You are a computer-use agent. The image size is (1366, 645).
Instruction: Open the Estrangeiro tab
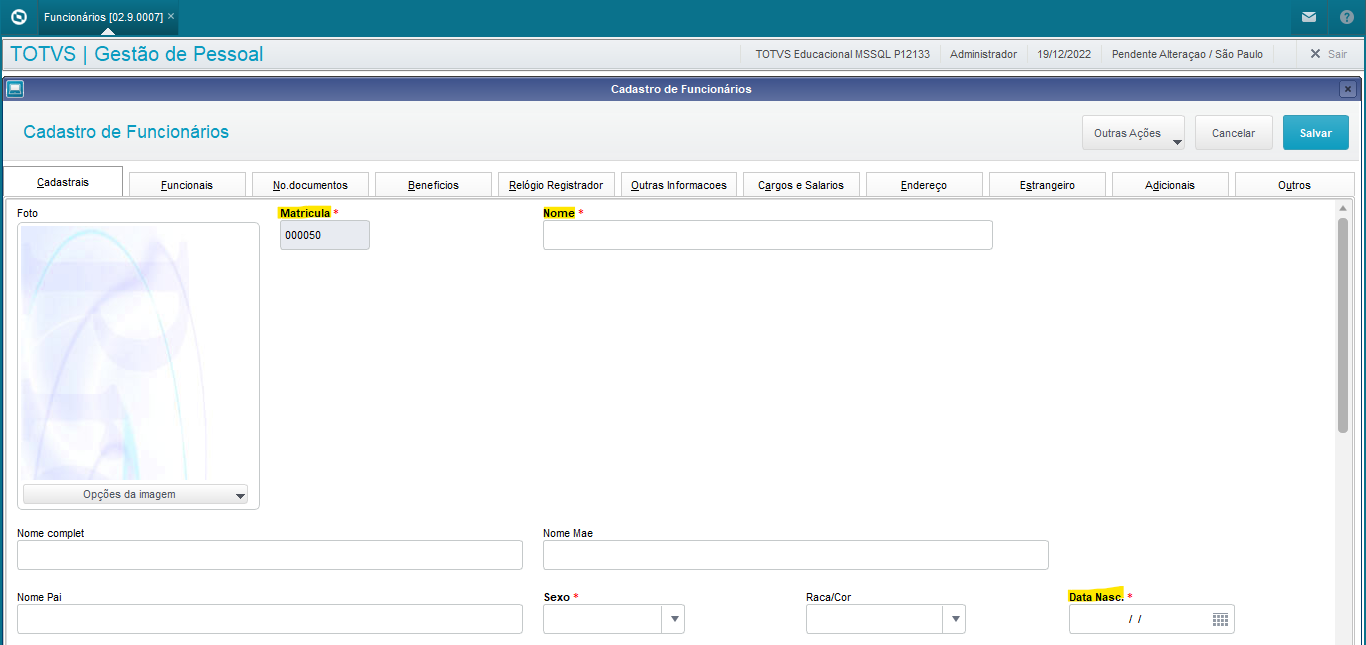(x=1047, y=185)
